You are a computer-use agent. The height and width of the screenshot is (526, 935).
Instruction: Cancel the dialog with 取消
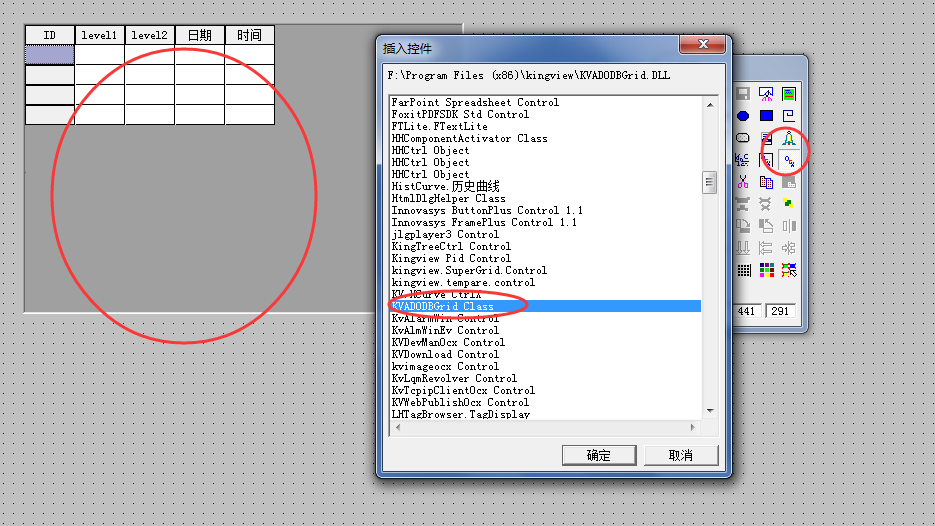681,456
